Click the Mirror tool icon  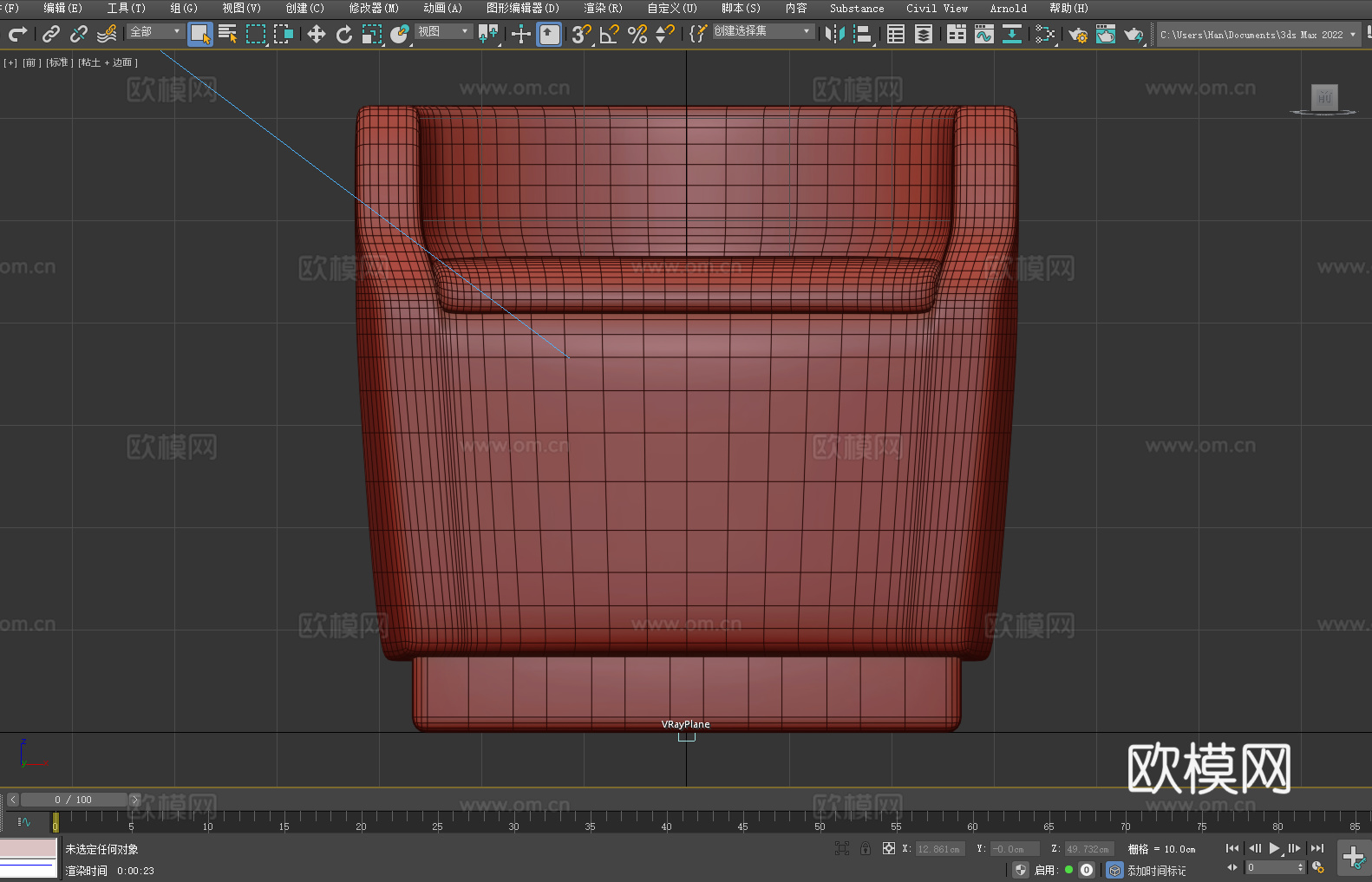pyautogui.click(x=835, y=34)
